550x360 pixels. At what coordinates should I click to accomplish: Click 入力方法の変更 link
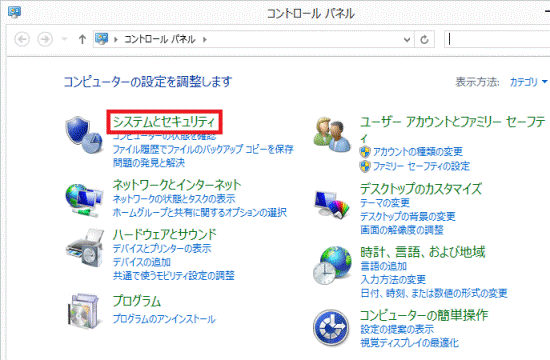(x=393, y=280)
